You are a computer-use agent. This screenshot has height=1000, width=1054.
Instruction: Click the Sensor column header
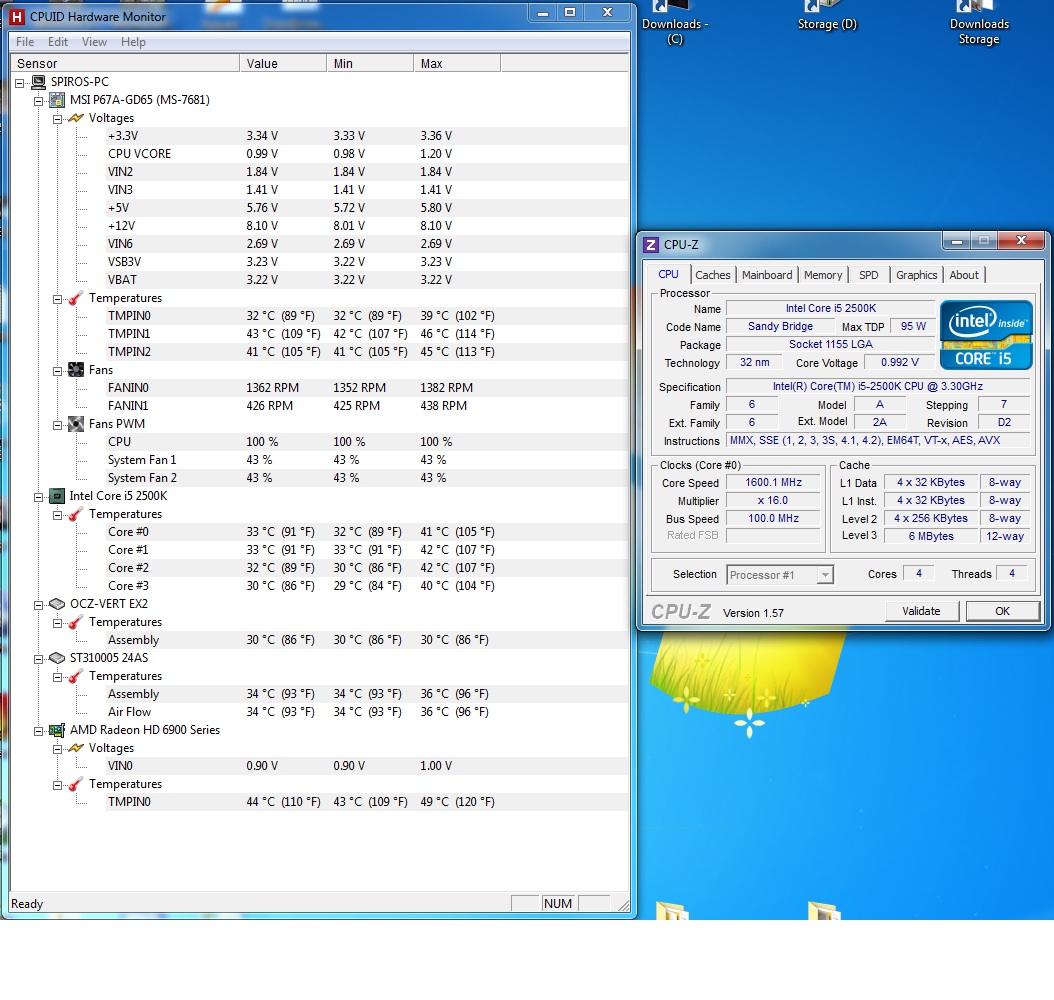point(125,63)
